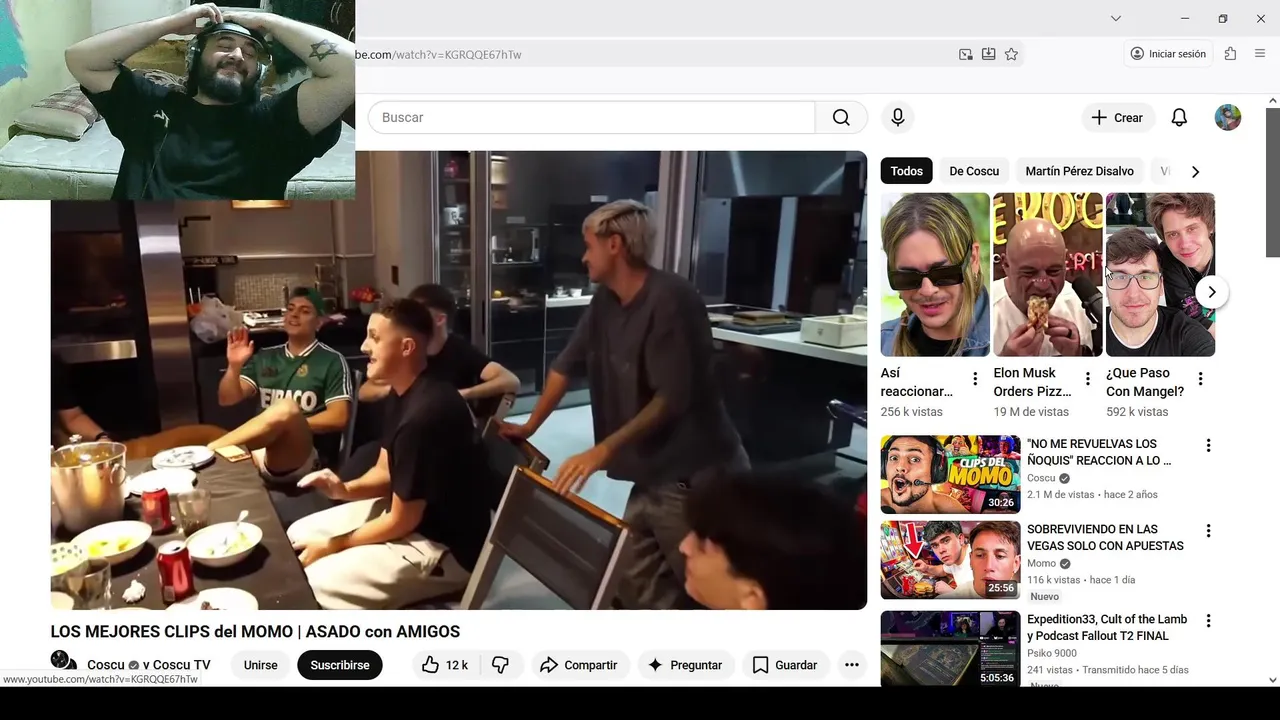This screenshot has height=720, width=1280.
Task: Open options for 'SOBREVIVIENDO EN LAS VEGAS' video
Action: click(x=1208, y=531)
